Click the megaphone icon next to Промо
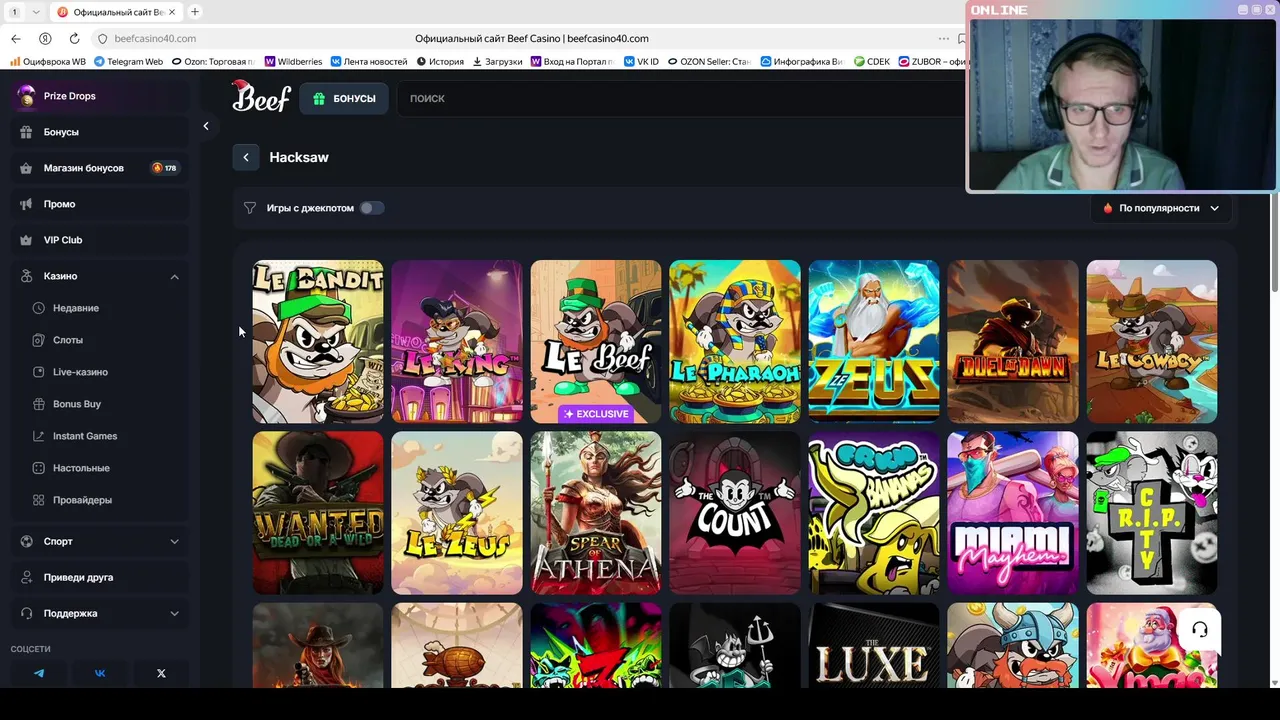This screenshot has width=1280, height=720. coord(26,204)
